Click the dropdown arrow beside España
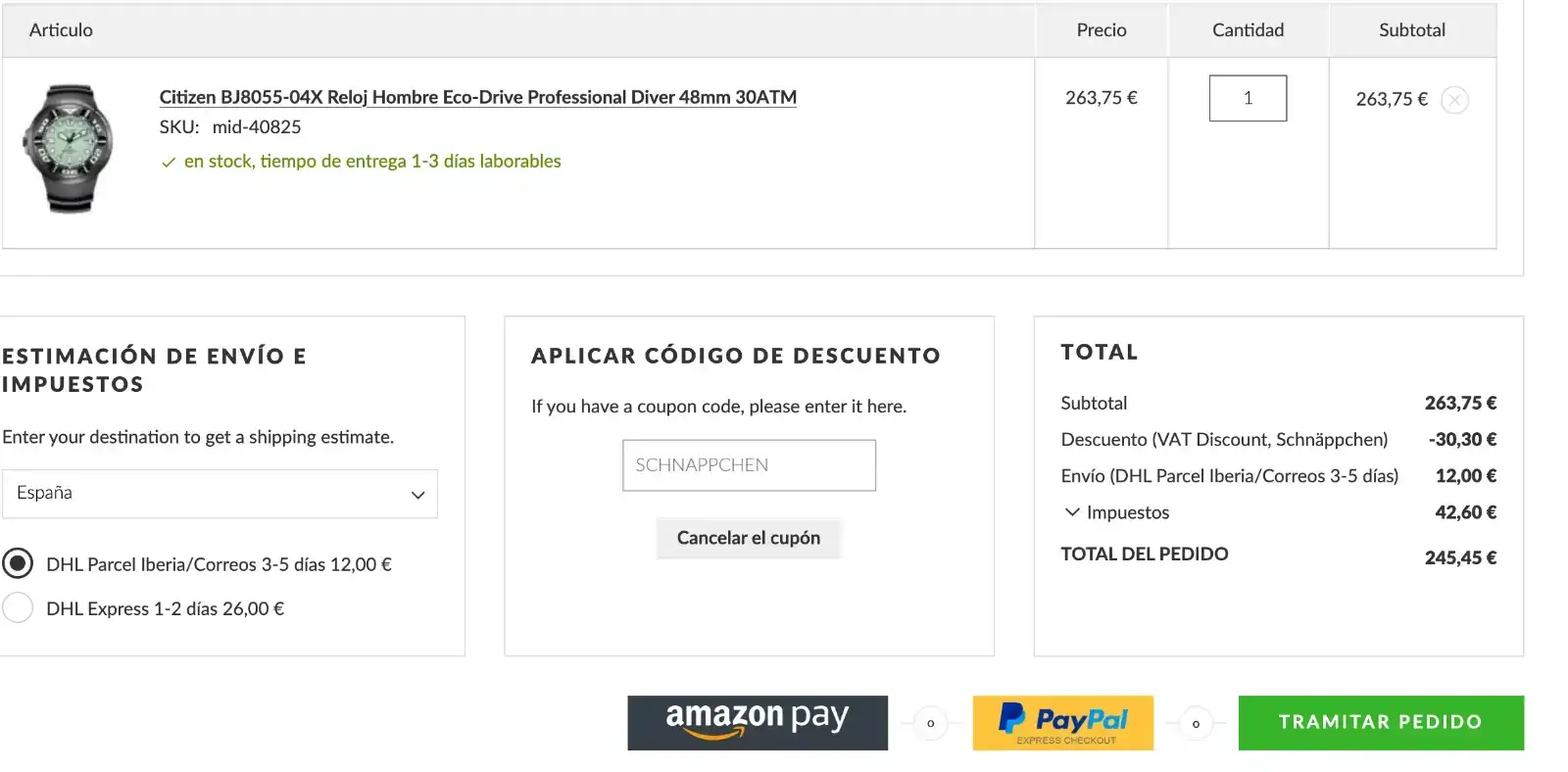Image resolution: width=1568 pixels, height=772 pixels. [x=417, y=495]
